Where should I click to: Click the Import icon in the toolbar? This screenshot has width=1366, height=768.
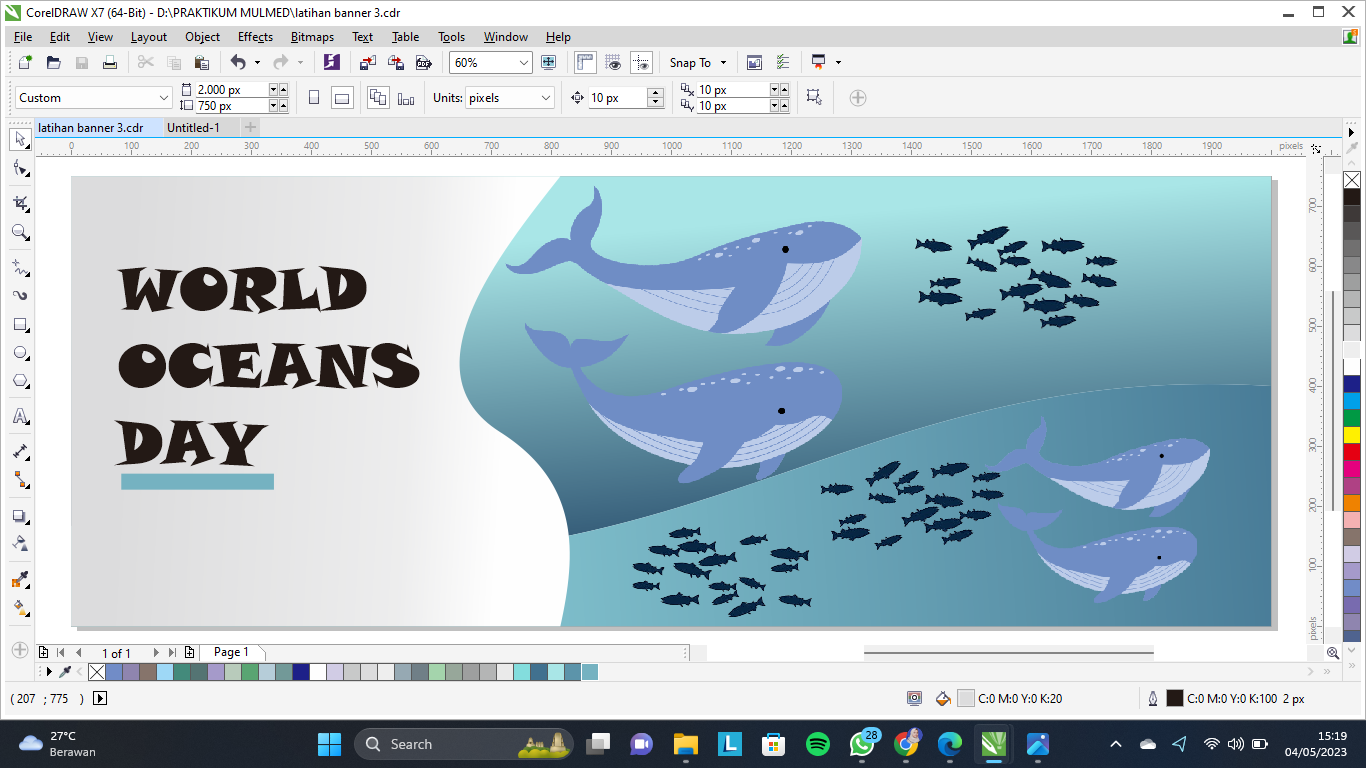tap(367, 63)
